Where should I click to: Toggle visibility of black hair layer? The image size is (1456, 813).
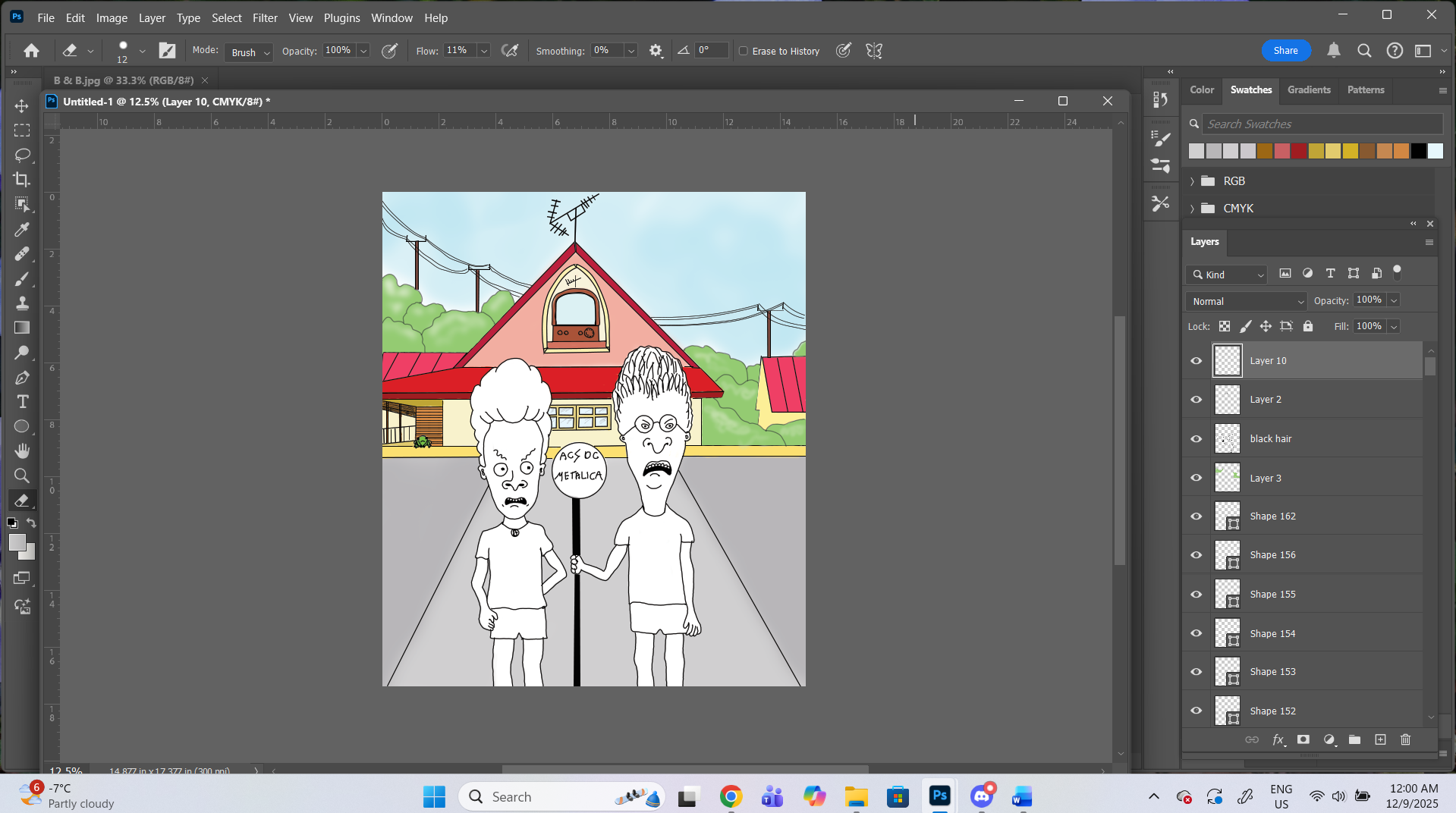point(1197,439)
